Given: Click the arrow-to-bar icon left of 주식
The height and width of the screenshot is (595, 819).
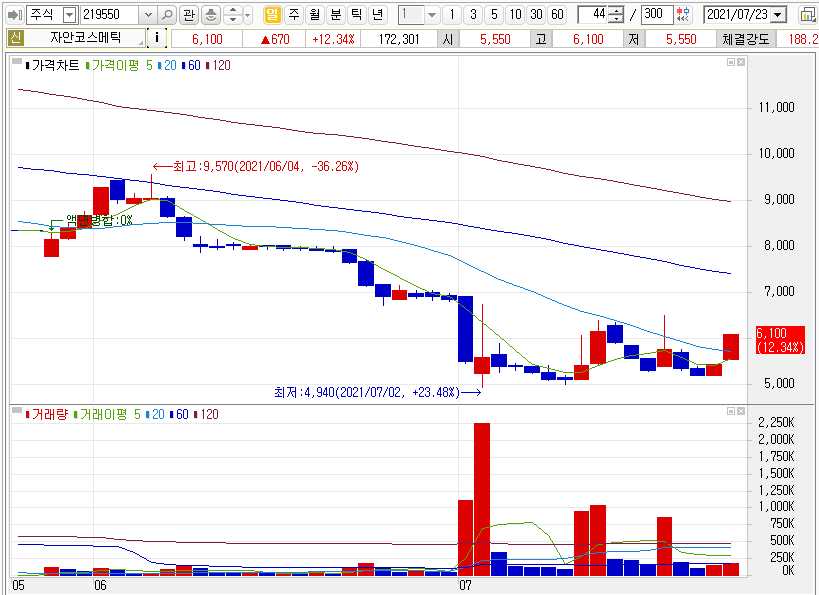Looking at the screenshot, I should 14,15.
